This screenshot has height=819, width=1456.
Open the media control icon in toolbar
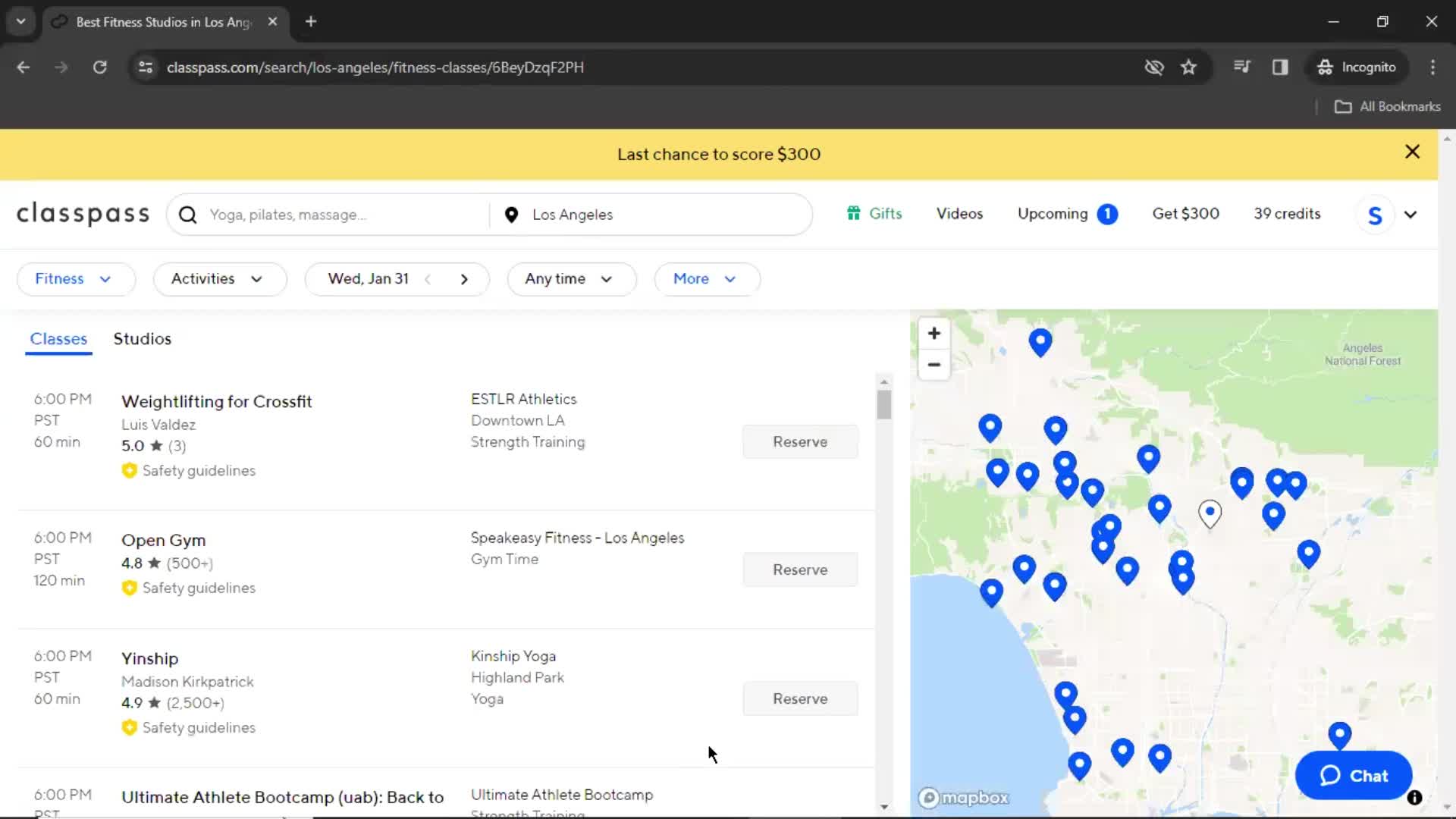(1241, 67)
